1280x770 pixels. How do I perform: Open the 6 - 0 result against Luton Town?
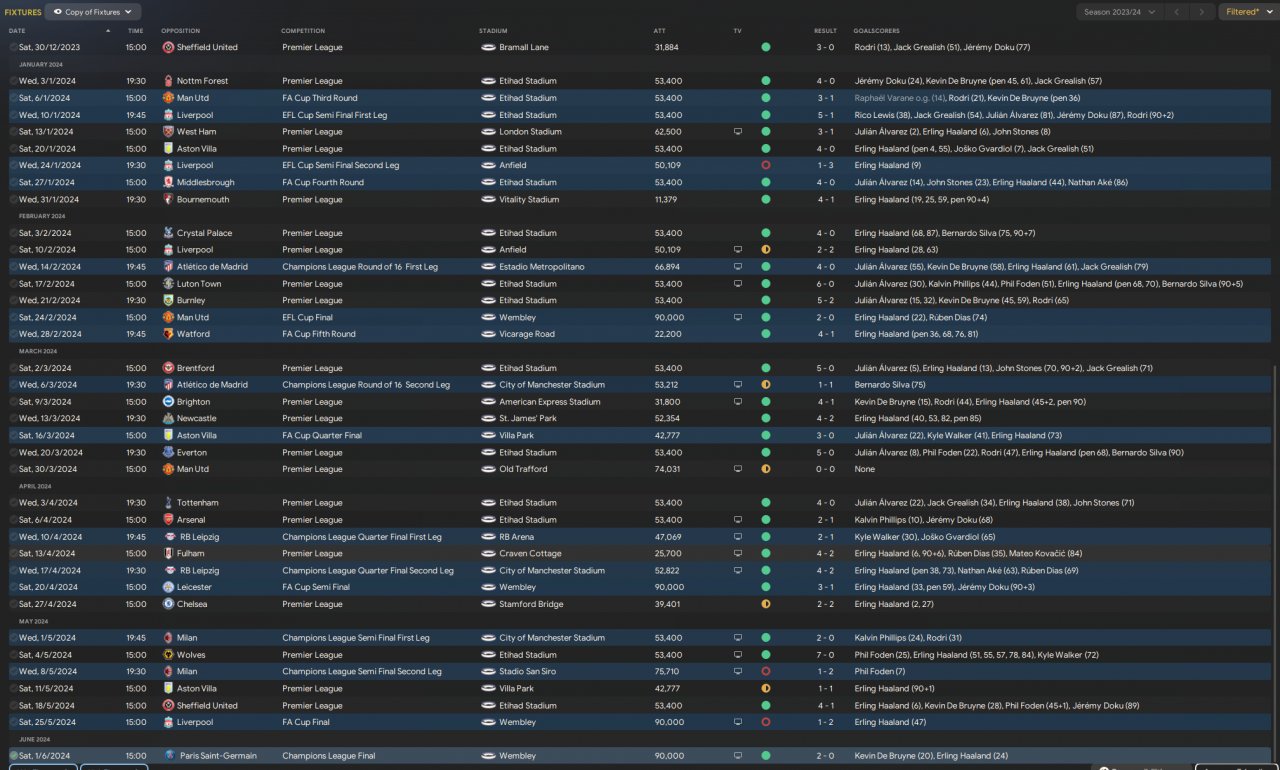(825, 284)
